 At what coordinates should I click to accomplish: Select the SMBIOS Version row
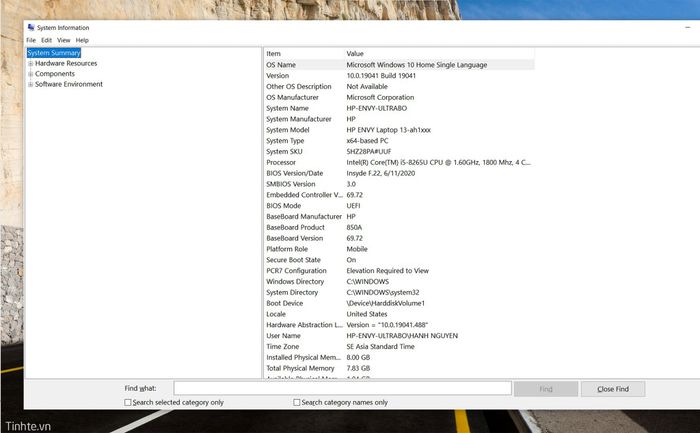[399, 184]
